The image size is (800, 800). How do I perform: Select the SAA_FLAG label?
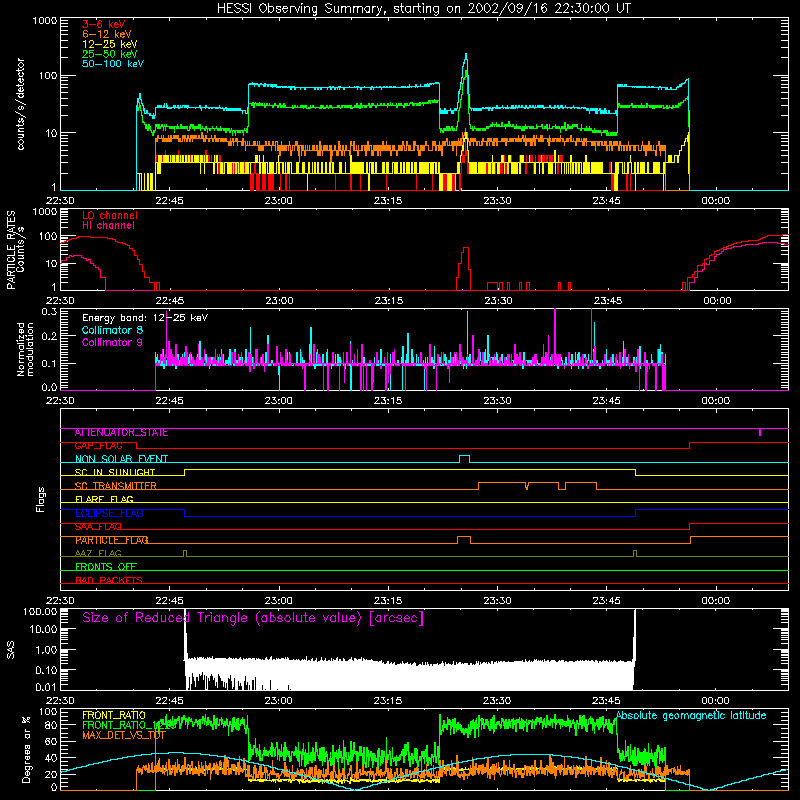98,527
